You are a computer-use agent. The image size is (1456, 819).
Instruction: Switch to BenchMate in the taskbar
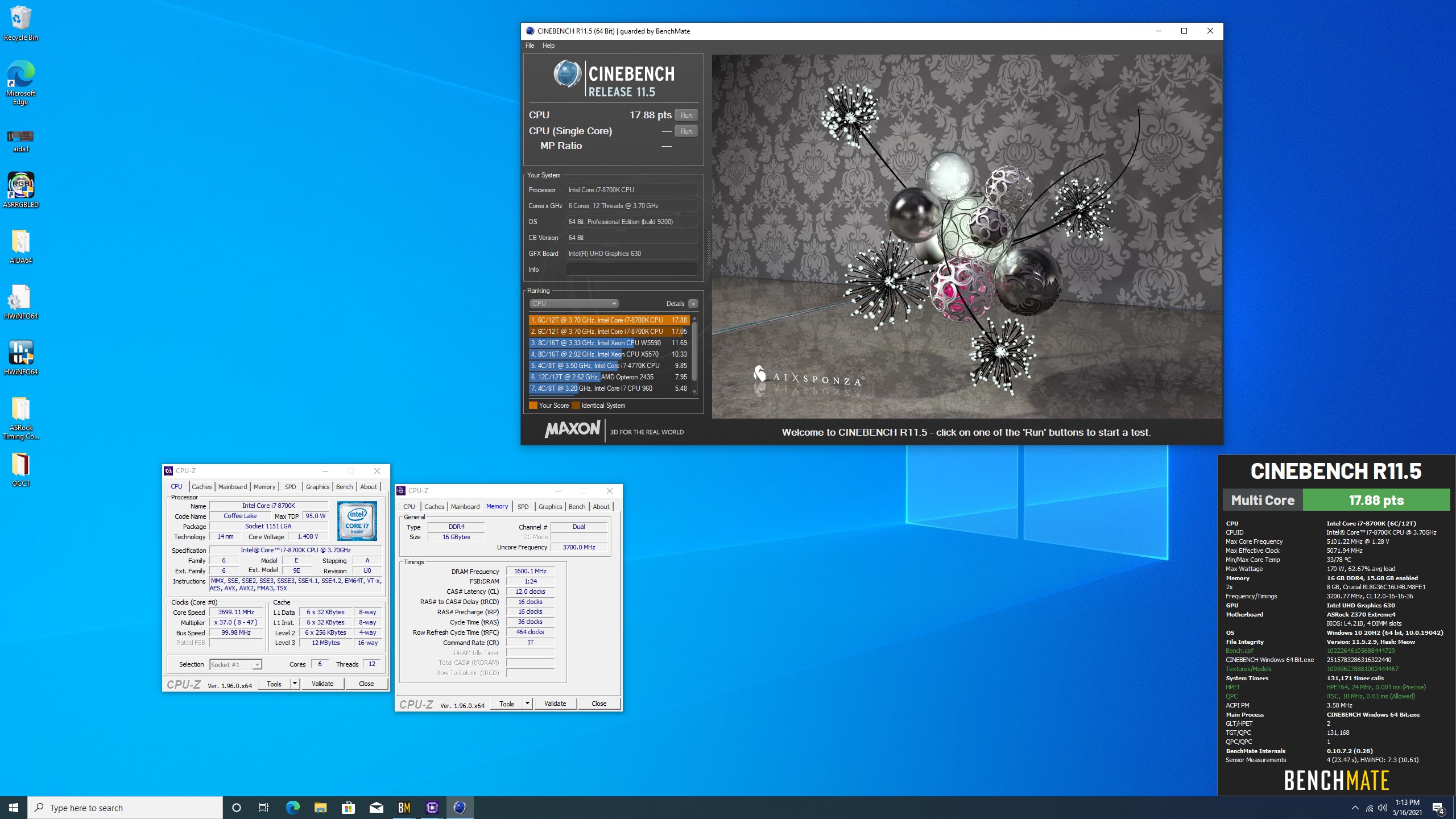[404, 808]
